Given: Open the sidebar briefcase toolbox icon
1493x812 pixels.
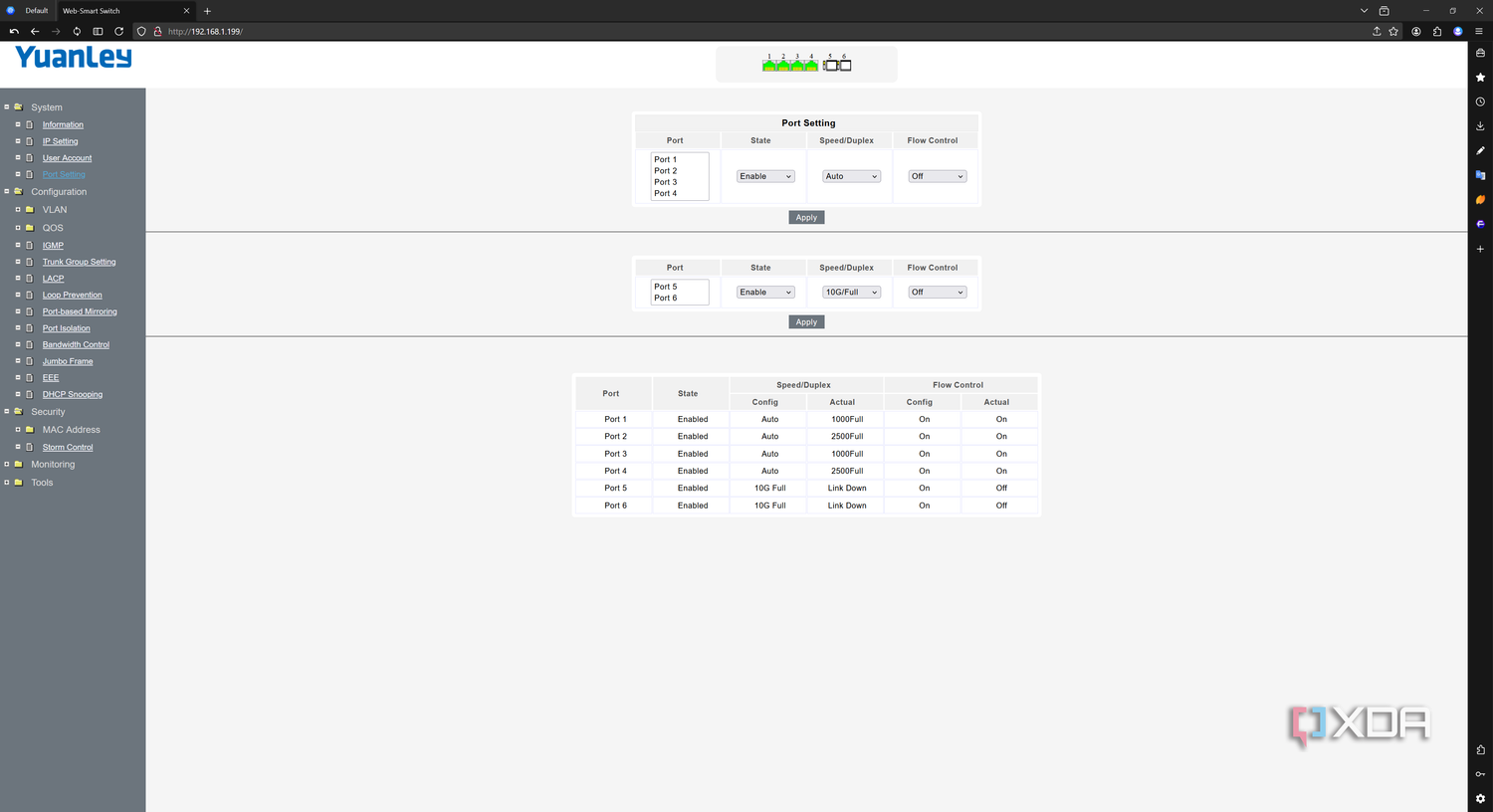Looking at the screenshot, I should [x=1480, y=53].
